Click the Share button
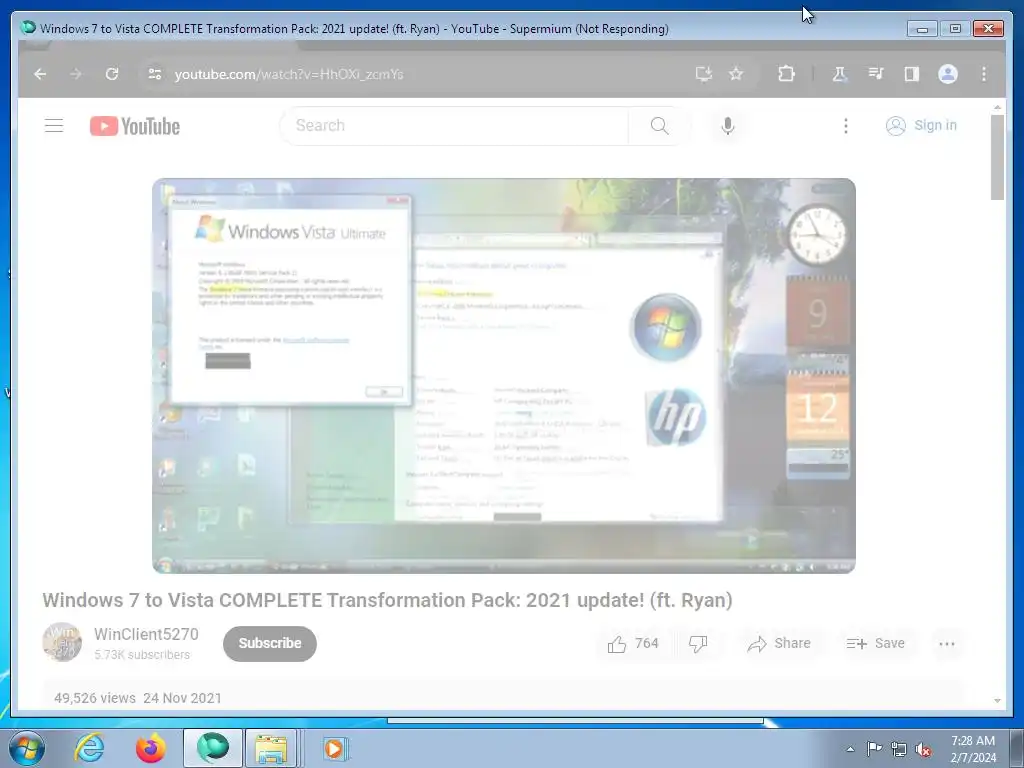The image size is (1024, 768). (779, 644)
